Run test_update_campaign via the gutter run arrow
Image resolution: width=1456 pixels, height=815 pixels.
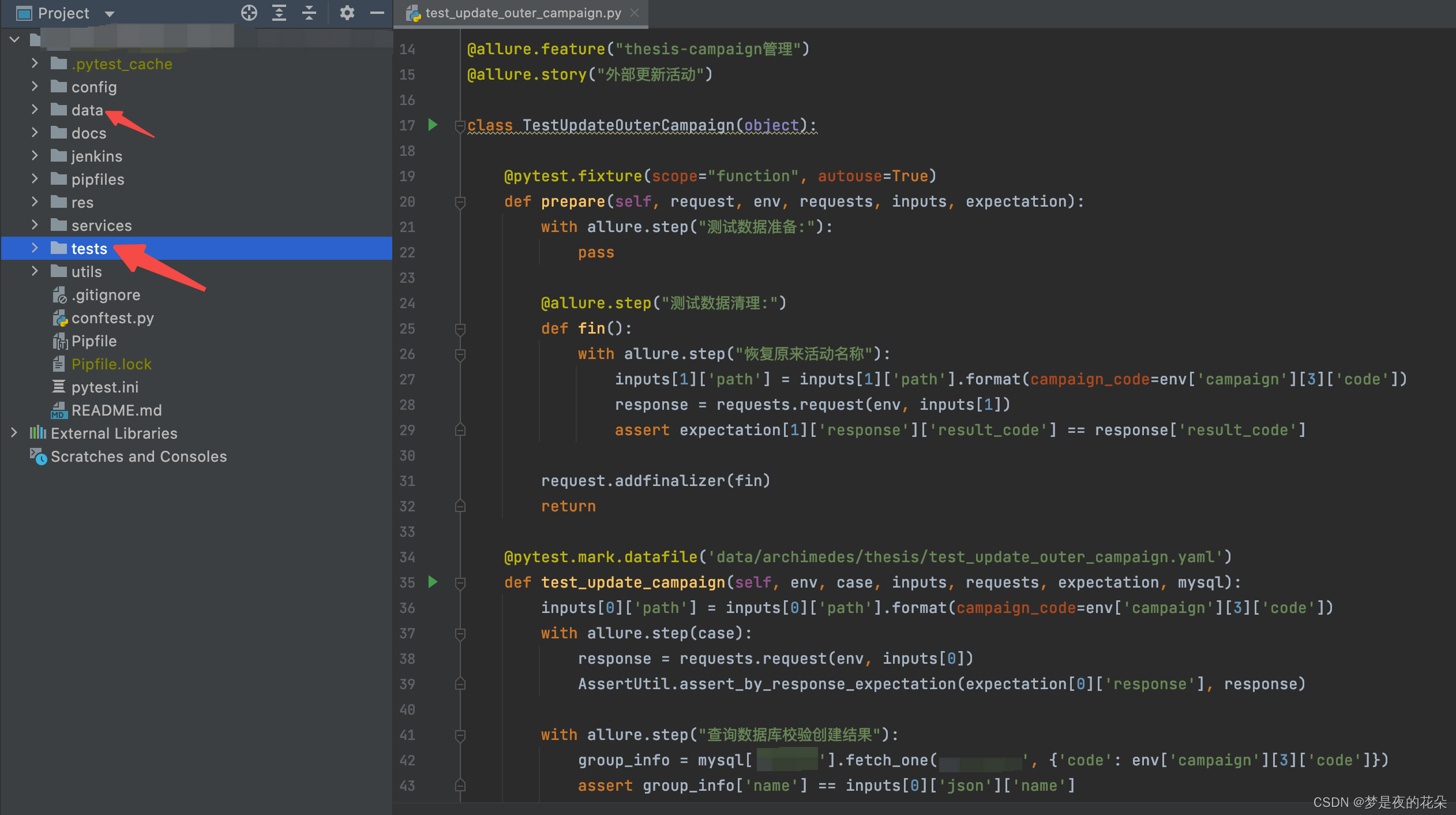[x=433, y=582]
